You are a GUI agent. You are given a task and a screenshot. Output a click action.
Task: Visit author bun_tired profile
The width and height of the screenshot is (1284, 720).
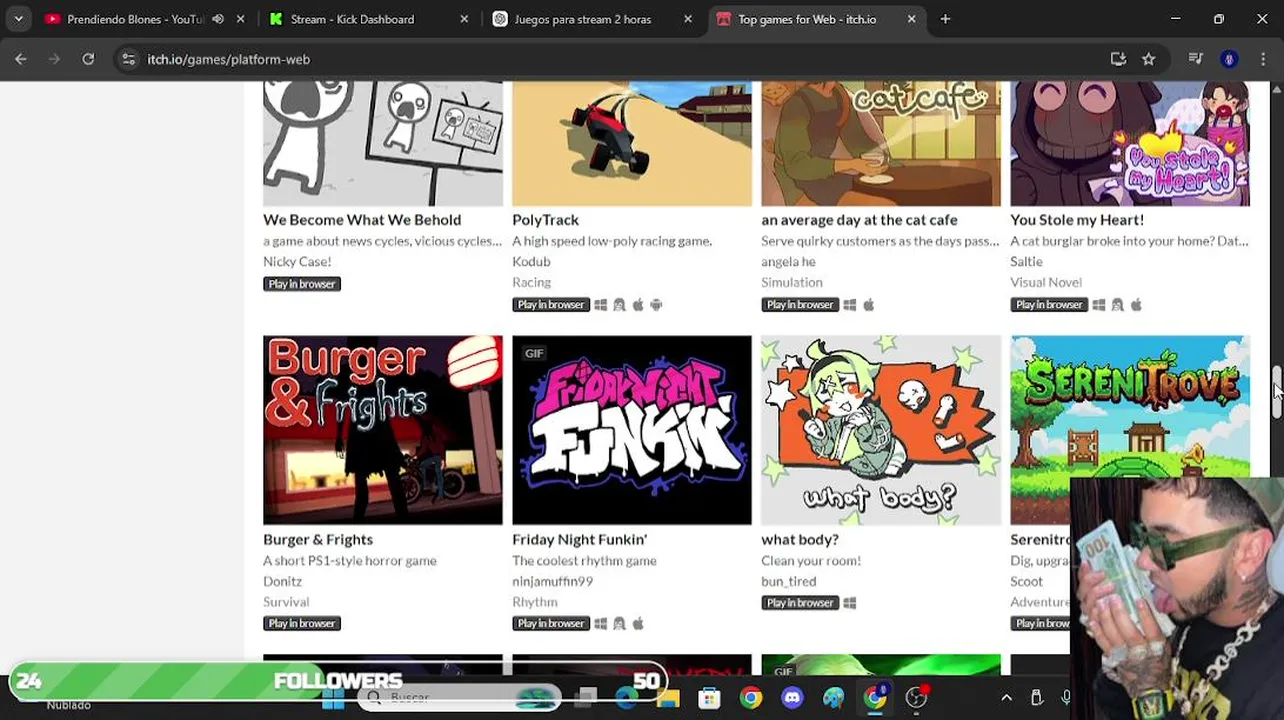point(788,581)
